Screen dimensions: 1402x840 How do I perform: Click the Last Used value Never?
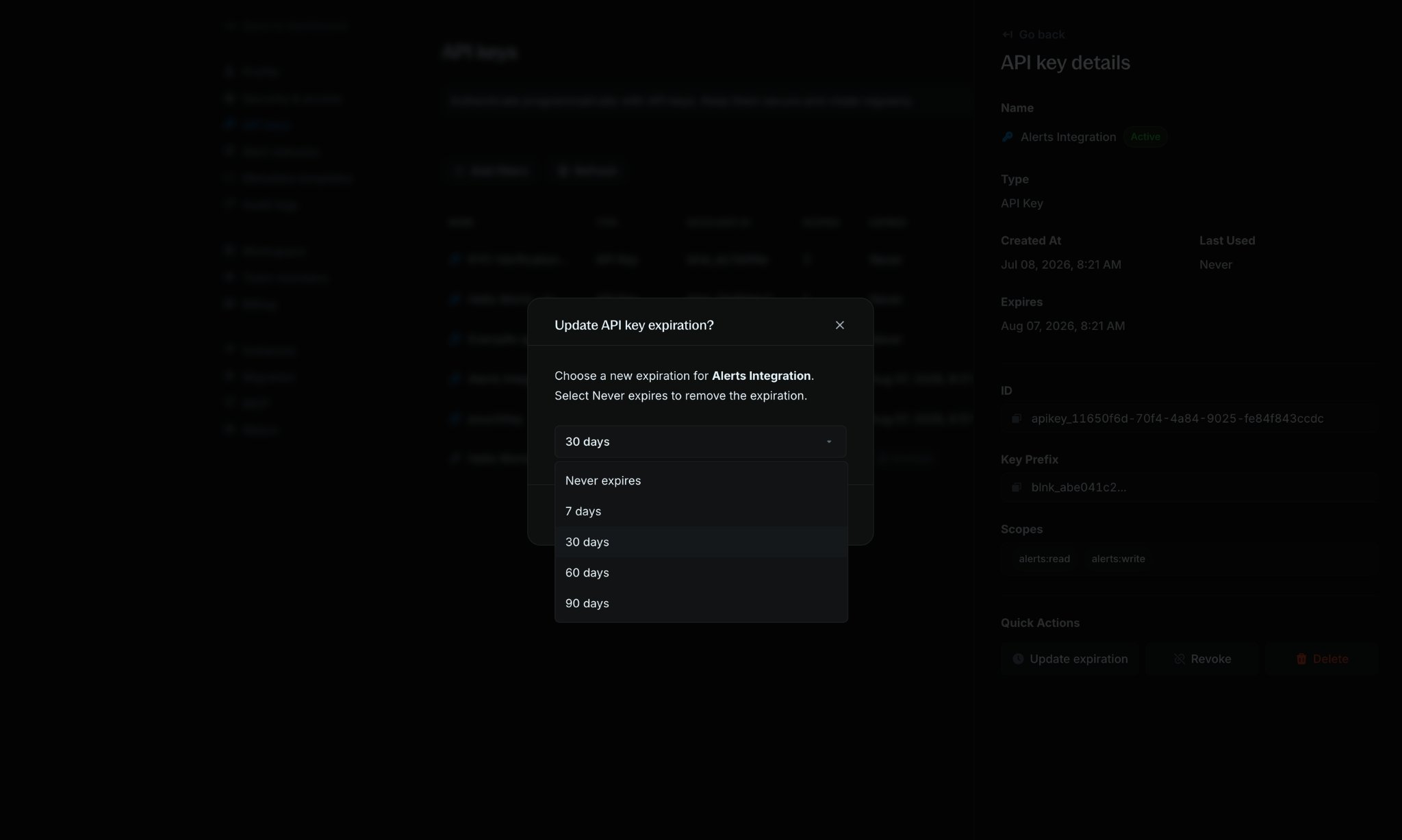click(x=1216, y=264)
